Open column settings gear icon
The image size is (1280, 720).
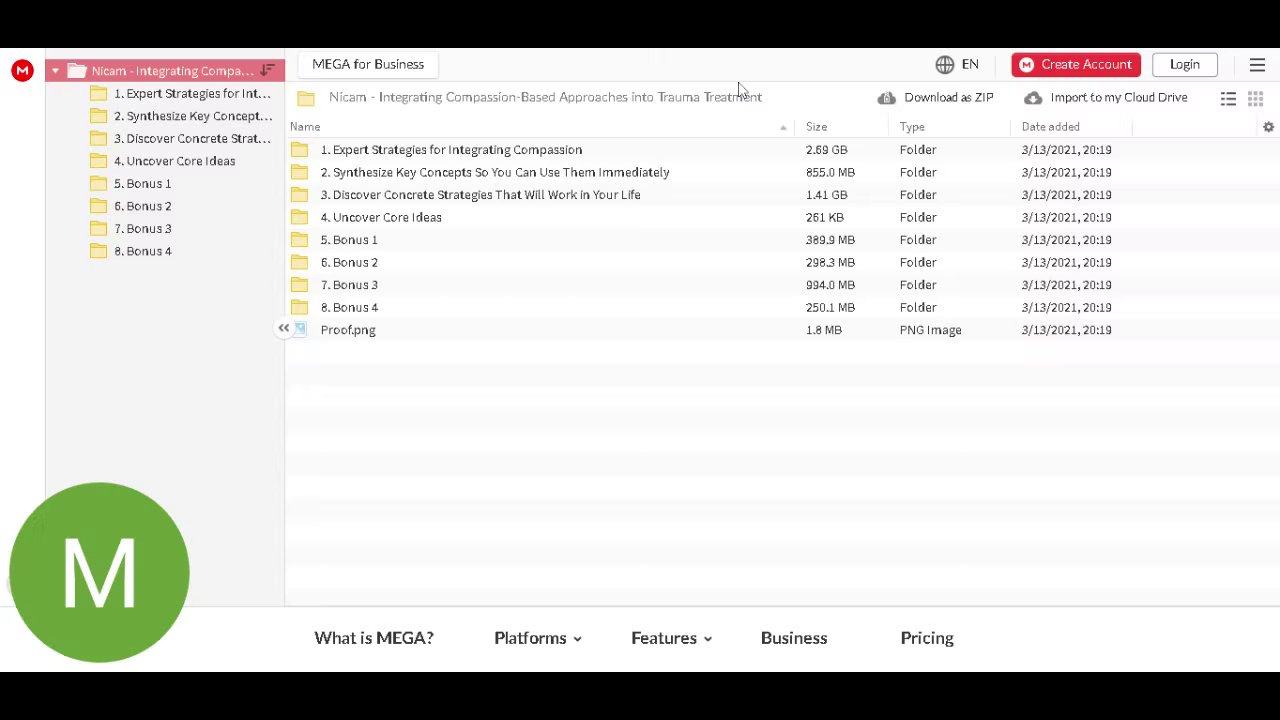point(1268,127)
